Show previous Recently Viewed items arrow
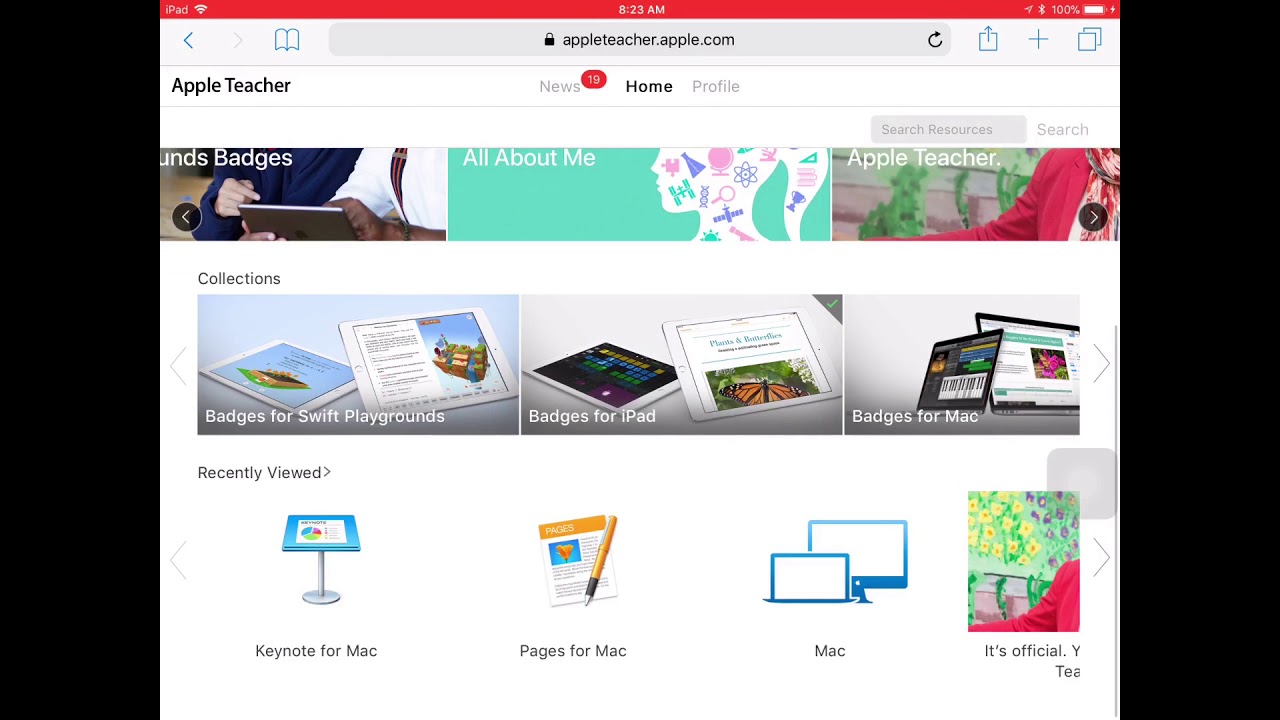The height and width of the screenshot is (720, 1280). pyautogui.click(x=178, y=560)
